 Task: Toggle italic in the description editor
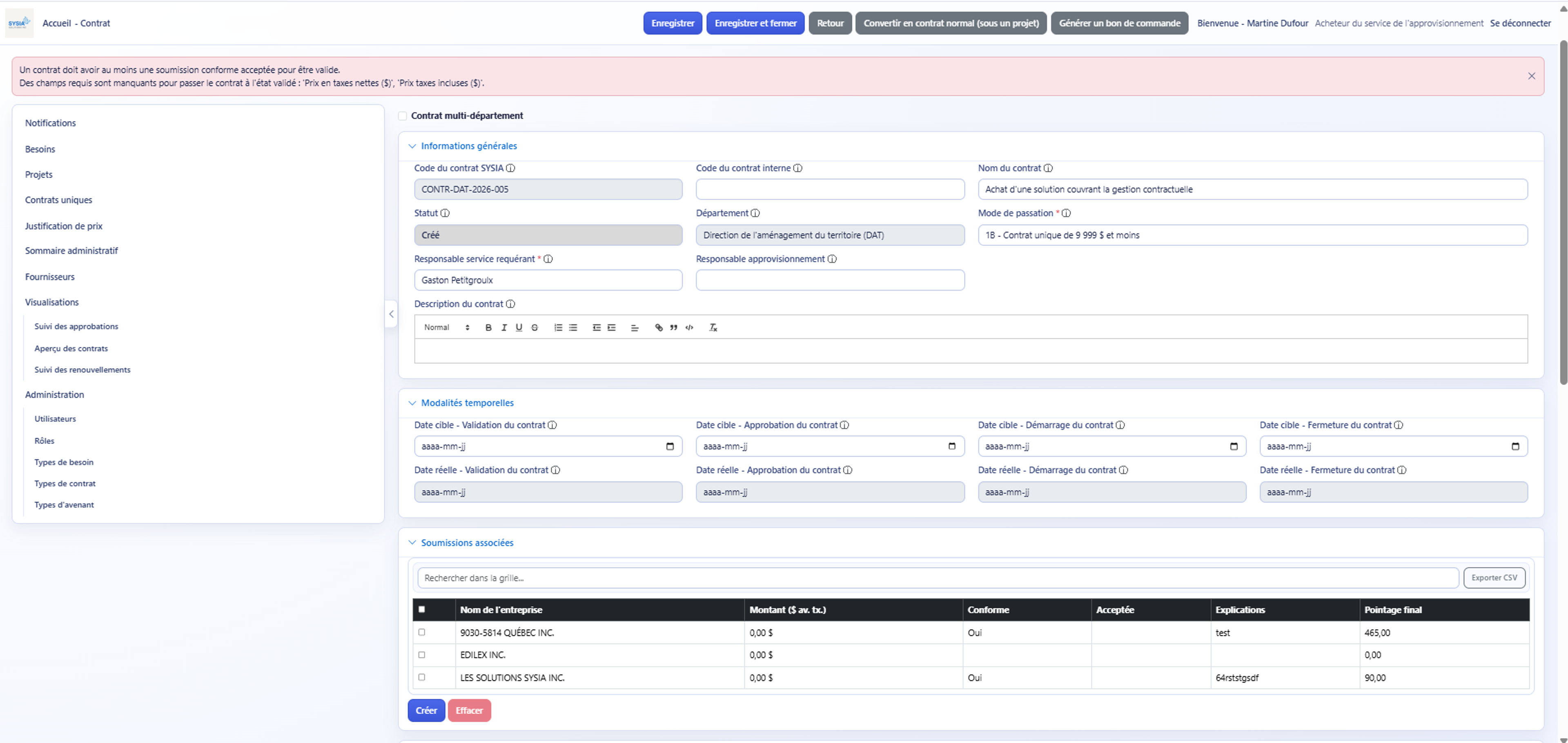[503, 327]
